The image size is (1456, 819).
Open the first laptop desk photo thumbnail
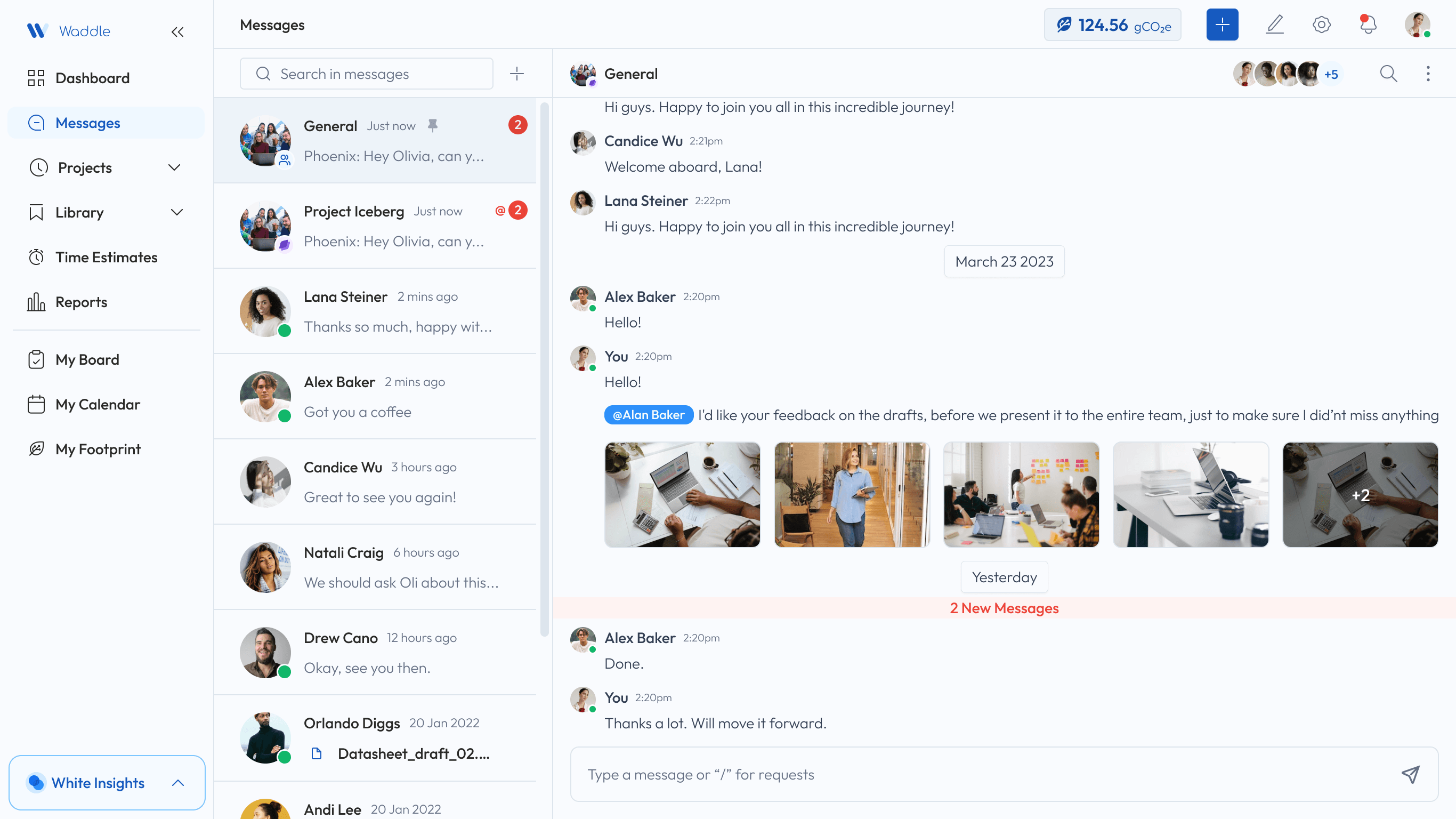pyautogui.click(x=682, y=495)
